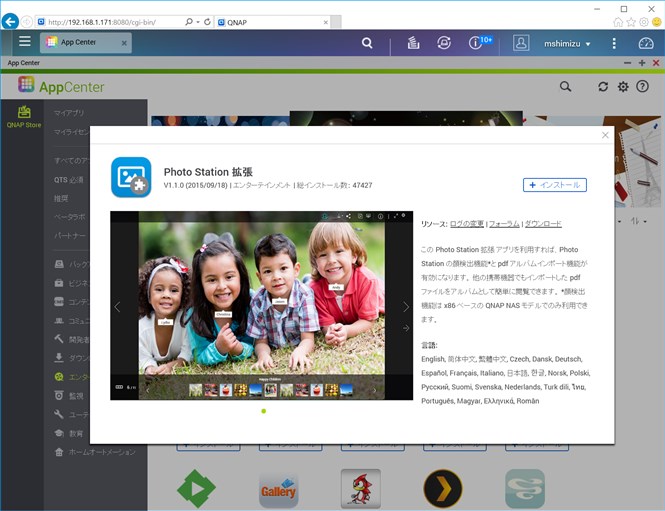Click the browser address bar
The height and width of the screenshot is (511, 665).
pyautogui.click(x=115, y=22)
